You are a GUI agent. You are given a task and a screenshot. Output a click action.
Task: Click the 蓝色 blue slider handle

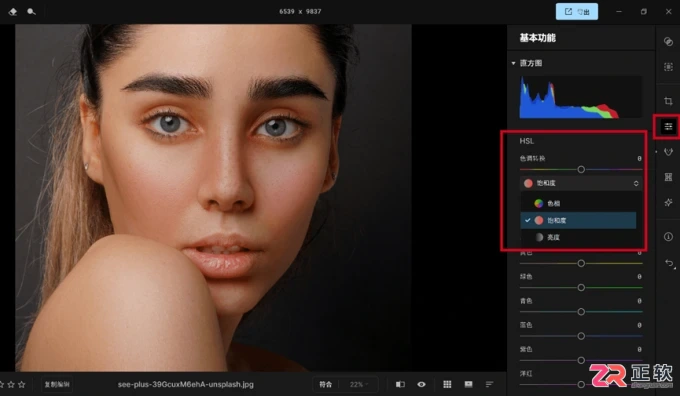tap(581, 336)
